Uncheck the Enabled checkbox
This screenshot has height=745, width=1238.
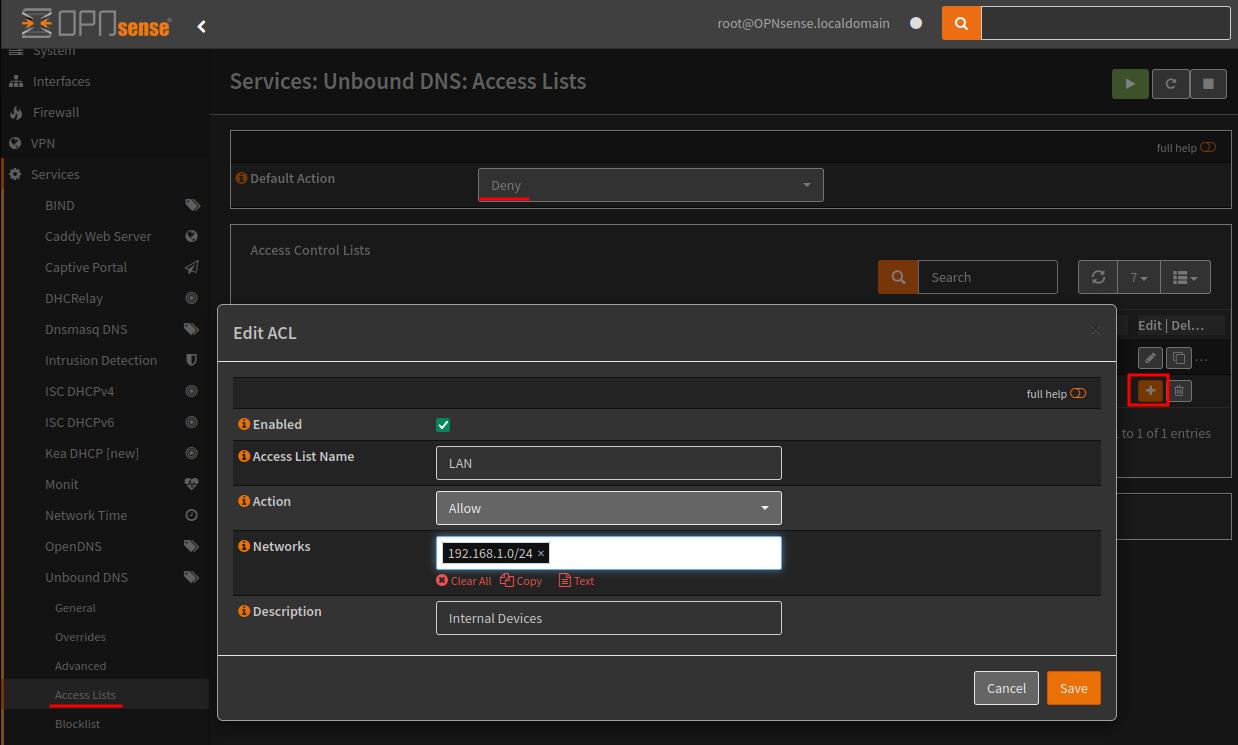[x=443, y=425]
